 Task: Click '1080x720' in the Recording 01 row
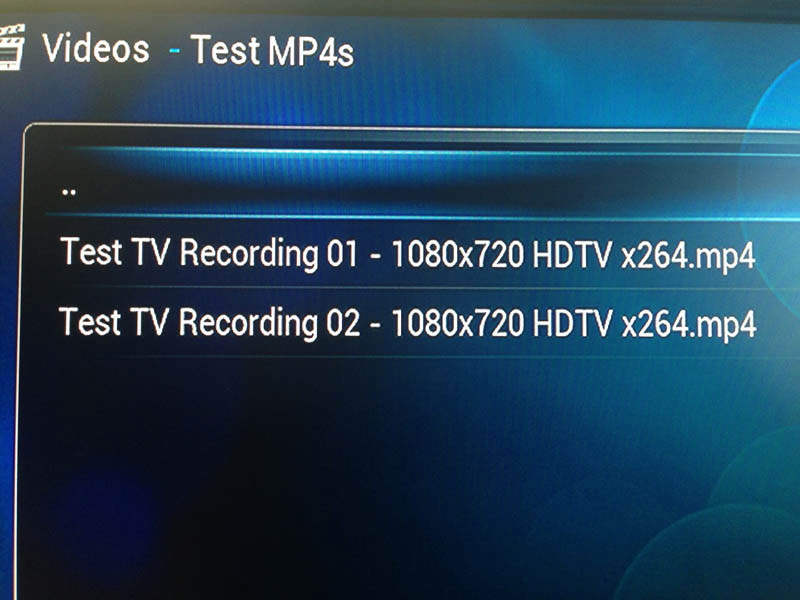458,254
